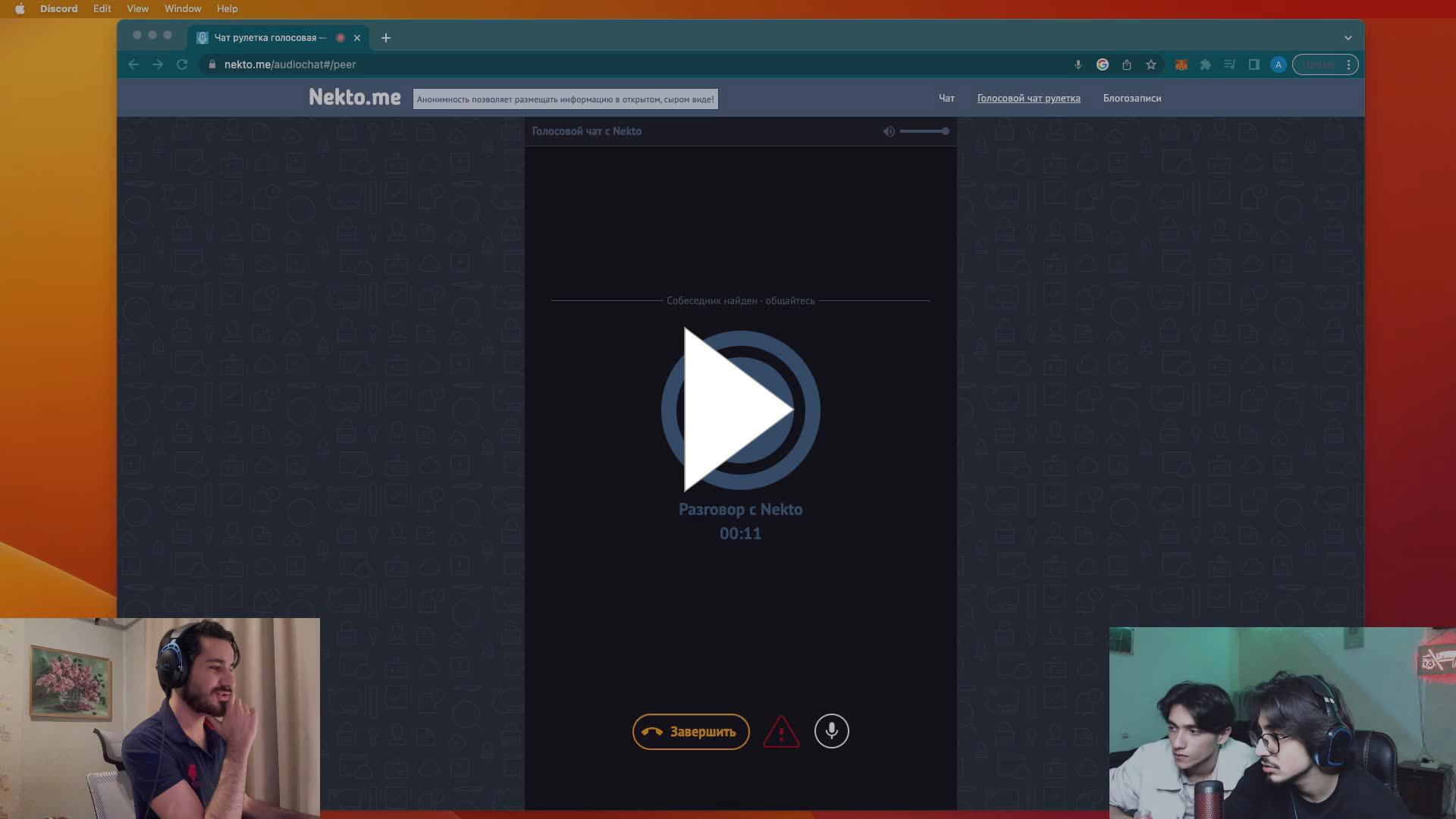Expand the tab search chevron
This screenshot has height=819, width=1456.
(x=1348, y=38)
